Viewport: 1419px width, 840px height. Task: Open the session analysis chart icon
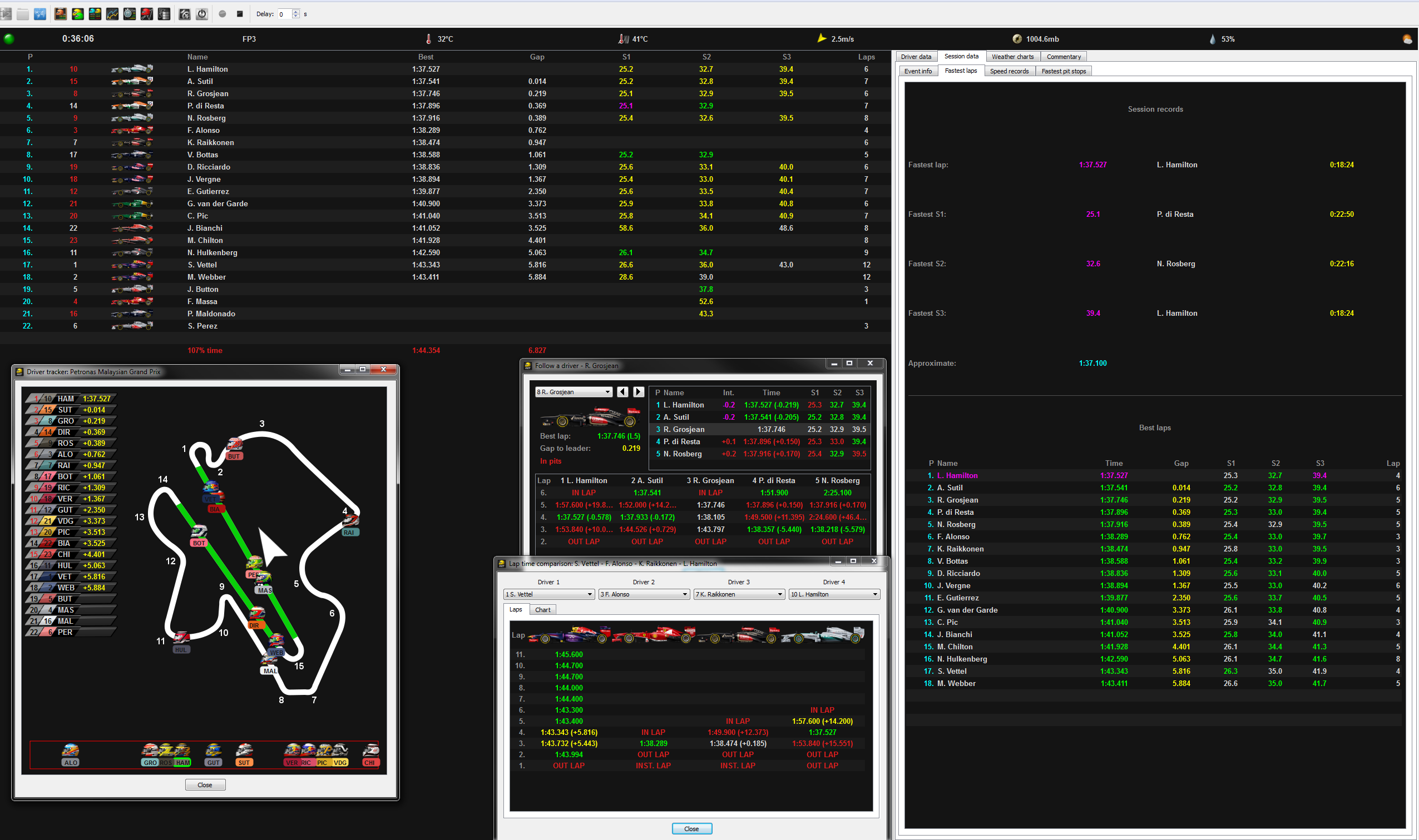point(112,13)
